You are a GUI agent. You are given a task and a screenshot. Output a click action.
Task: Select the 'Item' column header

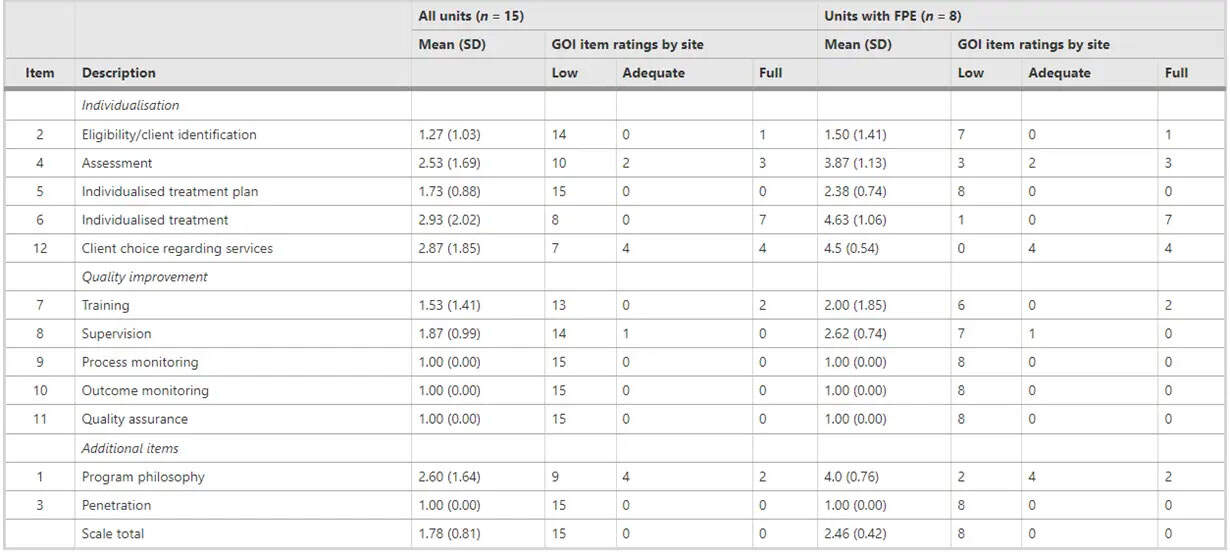click(x=40, y=73)
